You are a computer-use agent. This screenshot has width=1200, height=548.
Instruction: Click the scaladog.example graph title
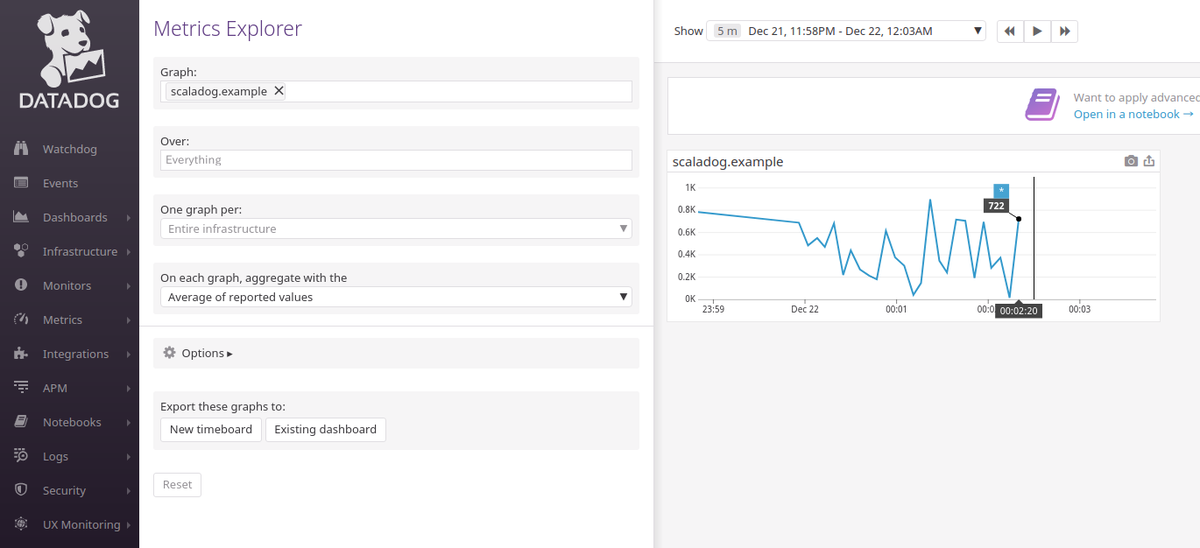(728, 161)
